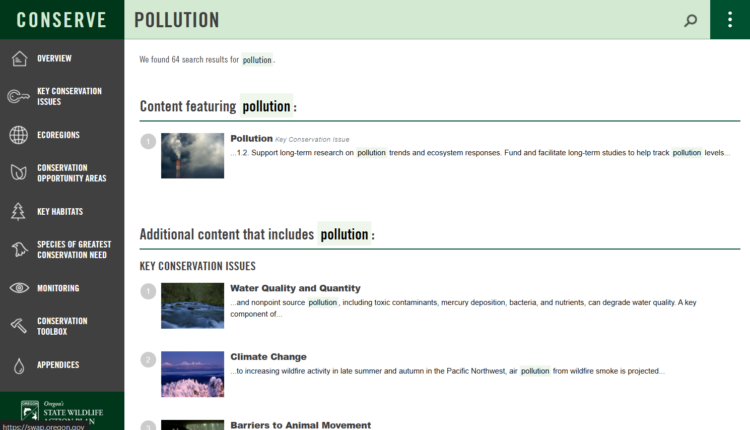This screenshot has height=430, width=750.
Task: Click the Appendices droplet icon
Action: pyautogui.click(x=18, y=365)
